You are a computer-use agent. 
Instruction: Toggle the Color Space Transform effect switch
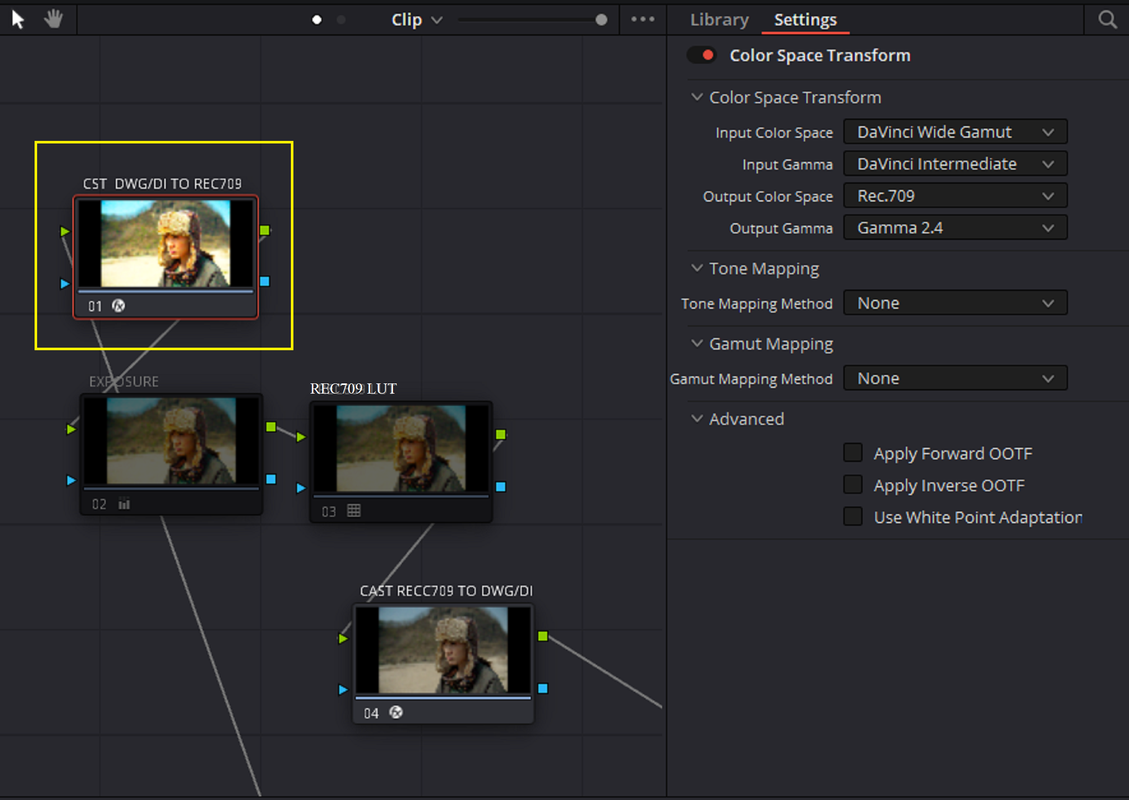coord(701,55)
